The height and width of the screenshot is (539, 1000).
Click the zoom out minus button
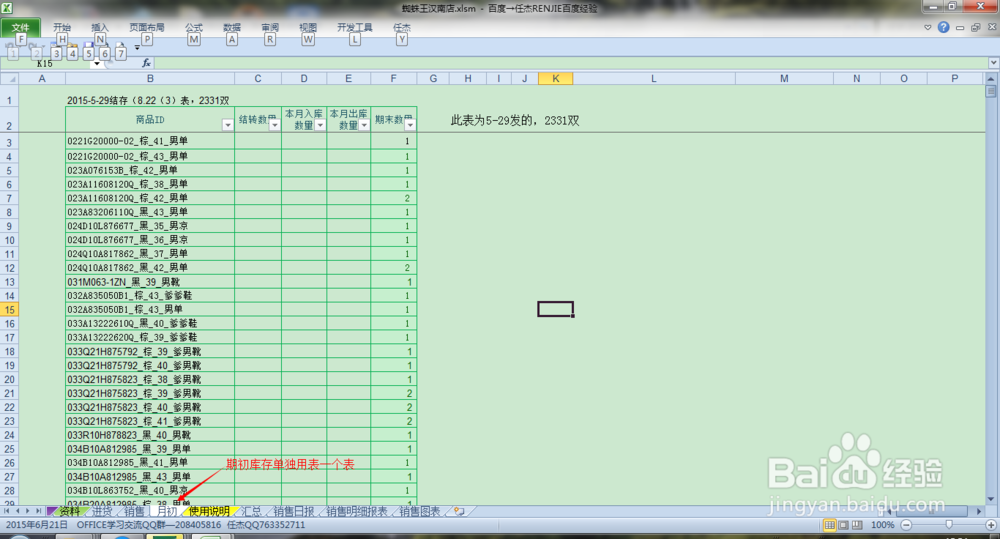[906, 525]
